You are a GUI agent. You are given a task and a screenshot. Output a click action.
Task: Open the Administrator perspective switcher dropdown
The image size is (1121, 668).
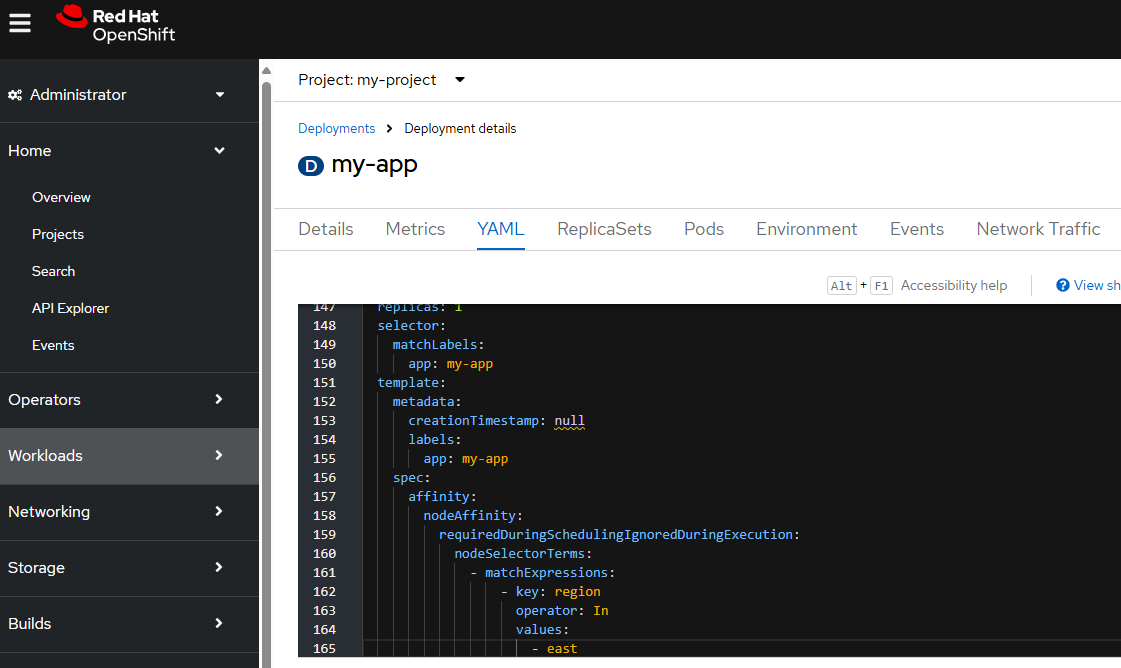(117, 94)
